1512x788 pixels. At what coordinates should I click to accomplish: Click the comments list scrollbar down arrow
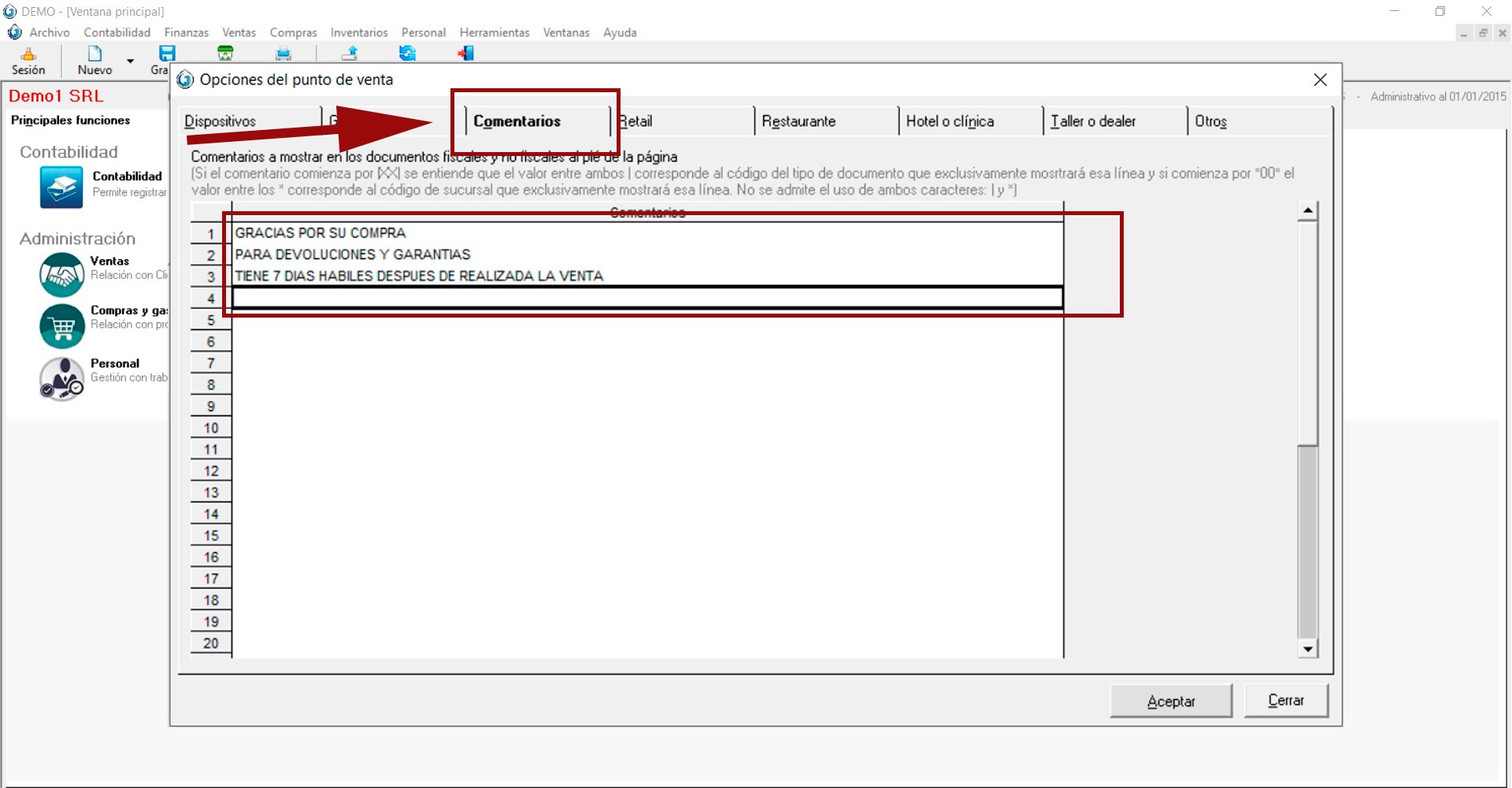point(1308,649)
